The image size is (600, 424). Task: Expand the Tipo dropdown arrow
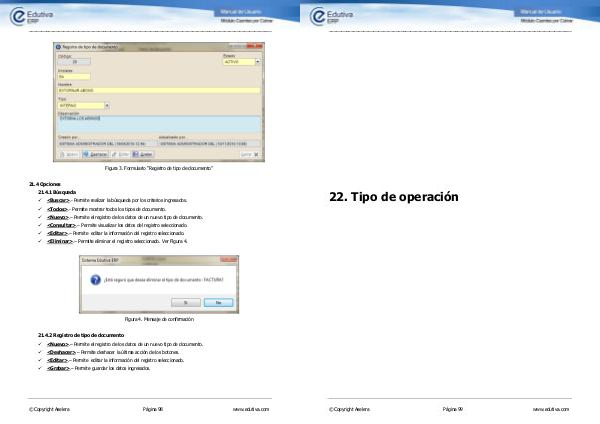106,105
